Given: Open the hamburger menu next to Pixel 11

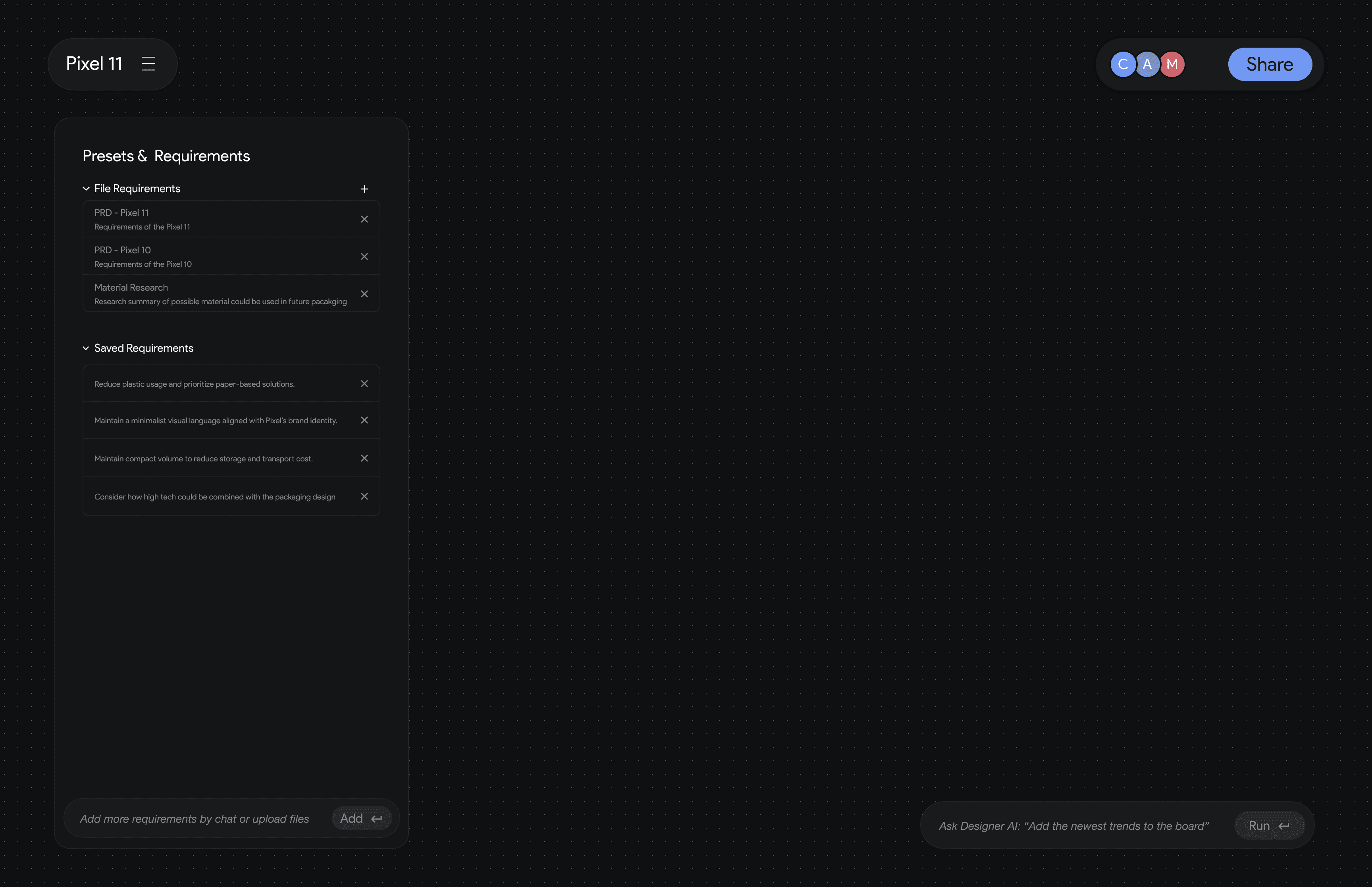Looking at the screenshot, I should point(148,64).
